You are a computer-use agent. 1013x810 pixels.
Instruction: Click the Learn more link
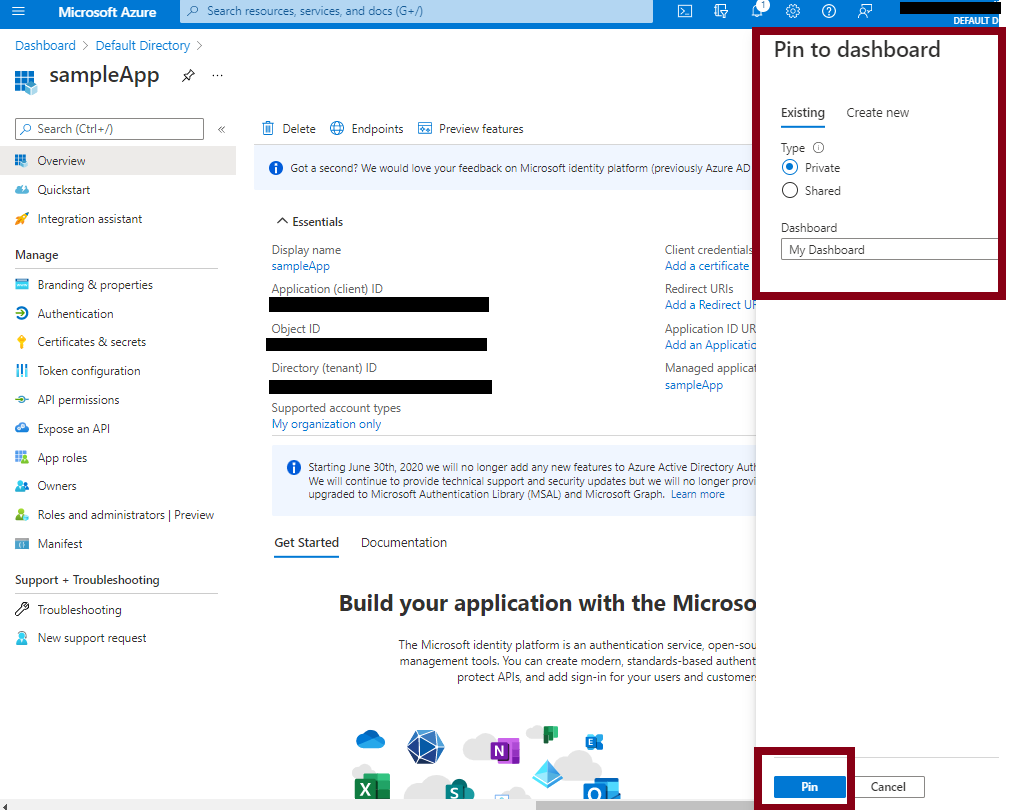pyautogui.click(x=698, y=494)
